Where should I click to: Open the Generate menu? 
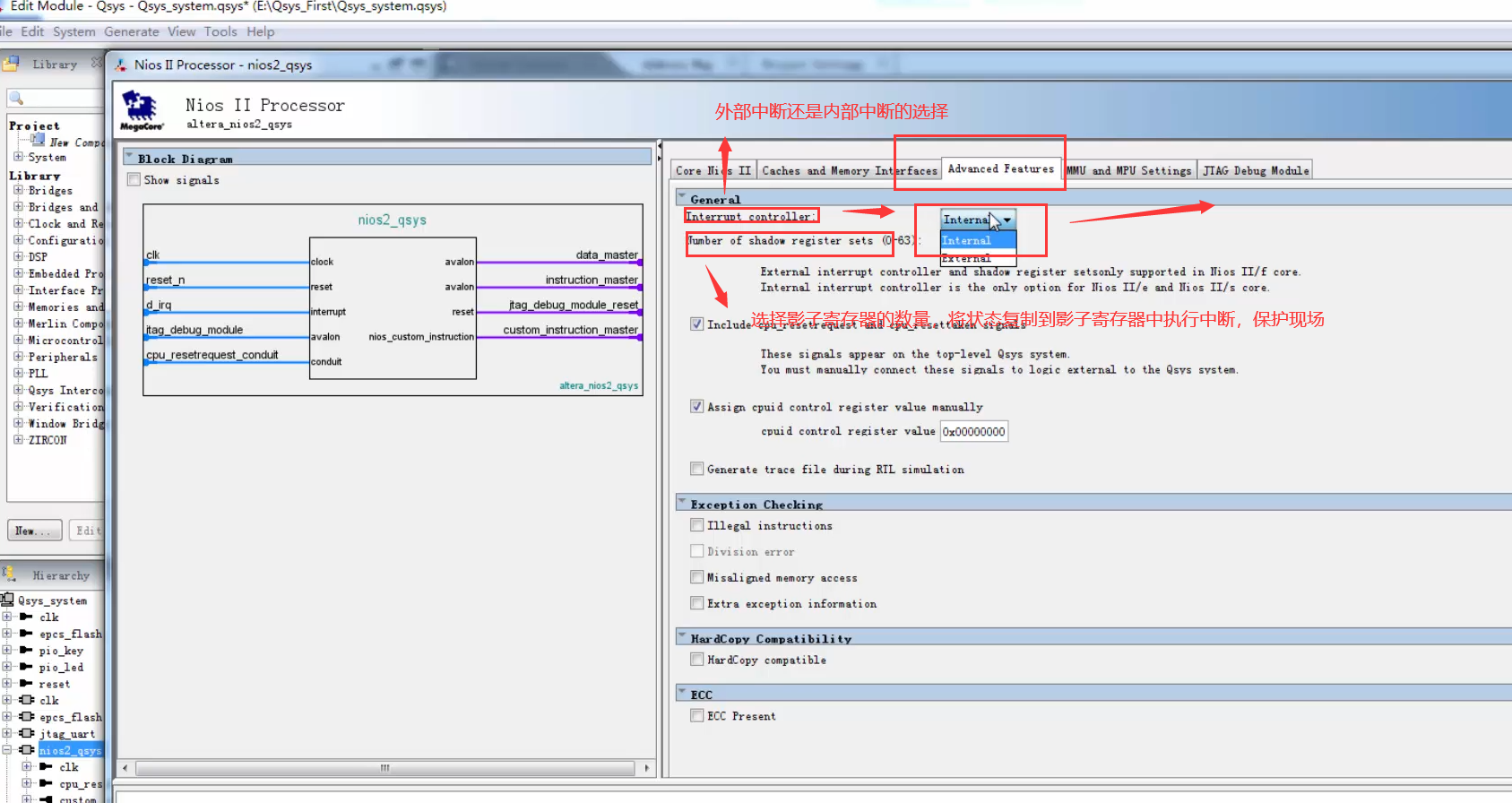tap(131, 31)
